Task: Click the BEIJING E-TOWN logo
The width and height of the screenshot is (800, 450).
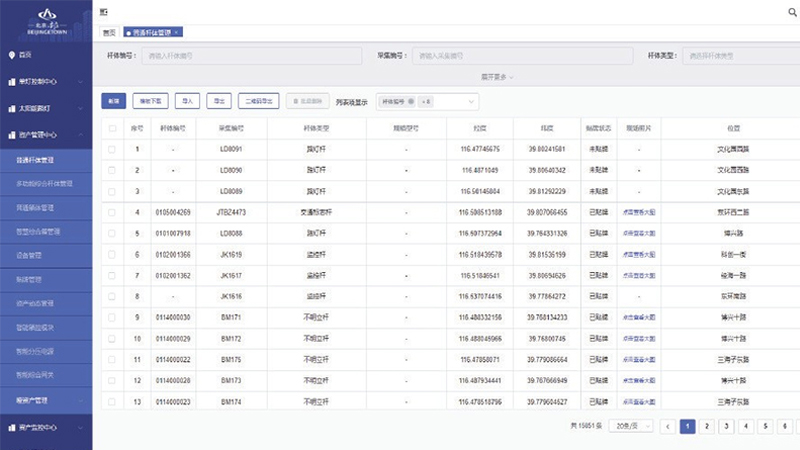Action: 46,17
